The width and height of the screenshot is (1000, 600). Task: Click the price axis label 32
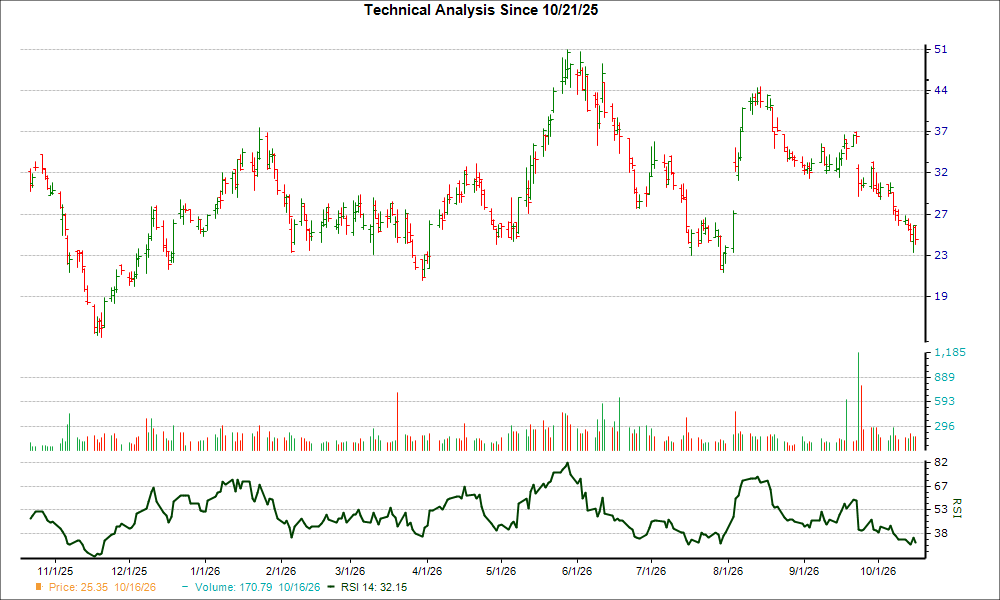click(x=941, y=172)
